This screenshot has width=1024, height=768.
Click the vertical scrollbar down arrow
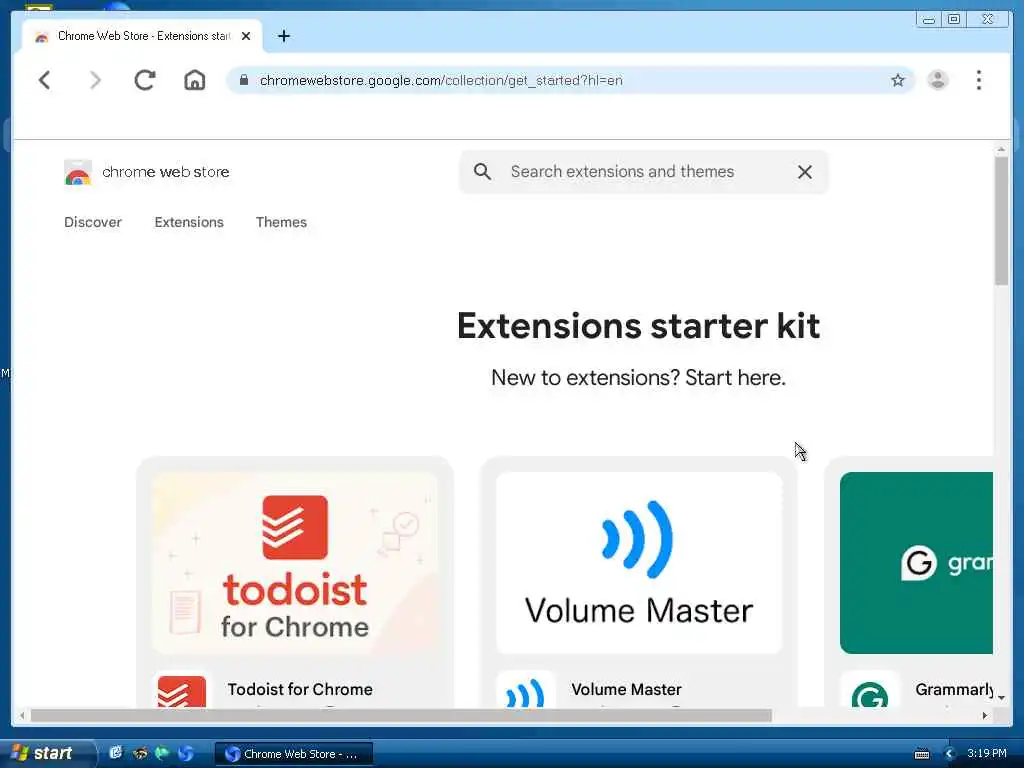point(1001,698)
